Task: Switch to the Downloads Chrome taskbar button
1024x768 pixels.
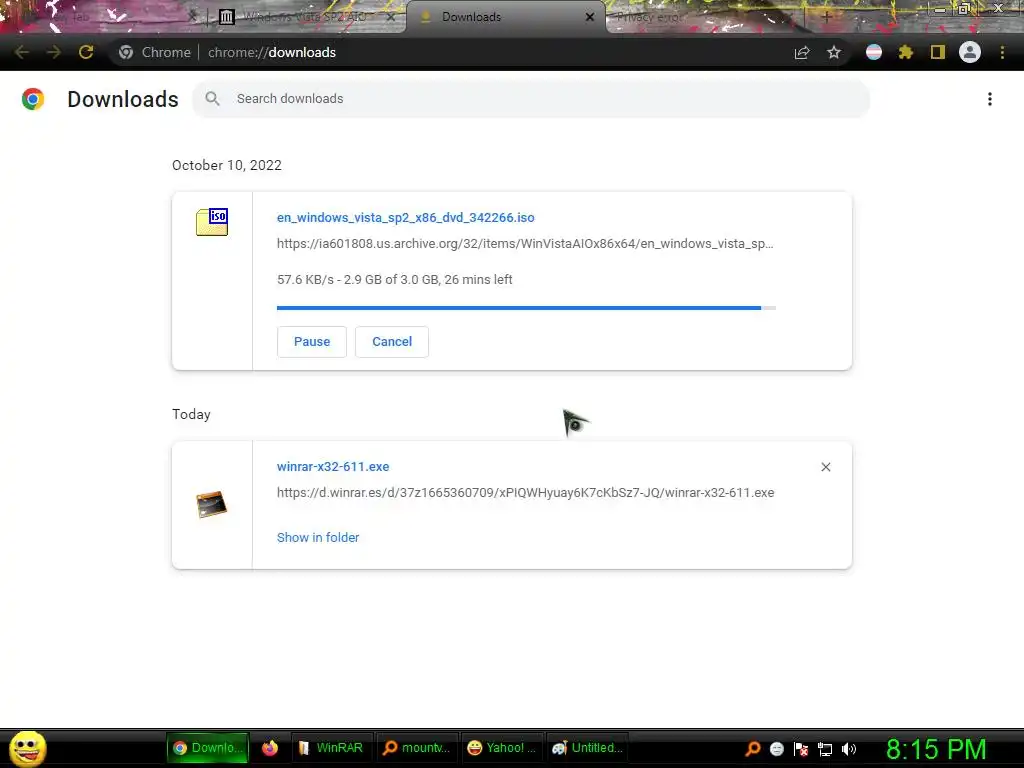Action: point(207,748)
